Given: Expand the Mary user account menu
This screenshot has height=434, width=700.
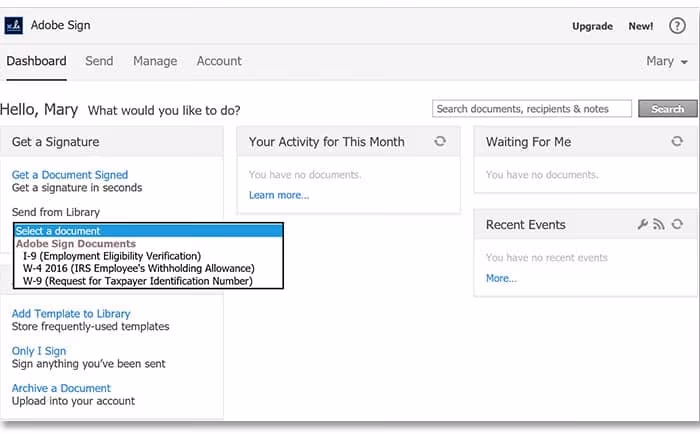Looking at the screenshot, I should pos(667,61).
